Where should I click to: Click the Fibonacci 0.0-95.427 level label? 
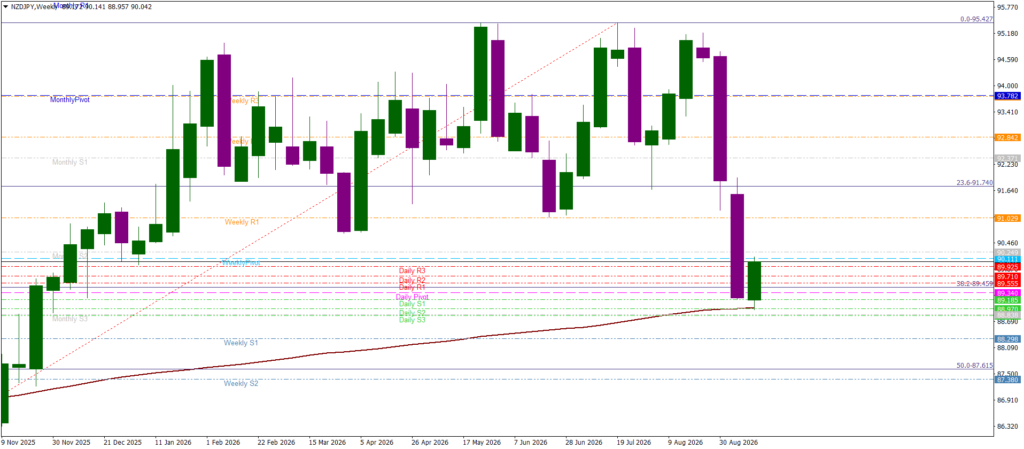pos(977,20)
